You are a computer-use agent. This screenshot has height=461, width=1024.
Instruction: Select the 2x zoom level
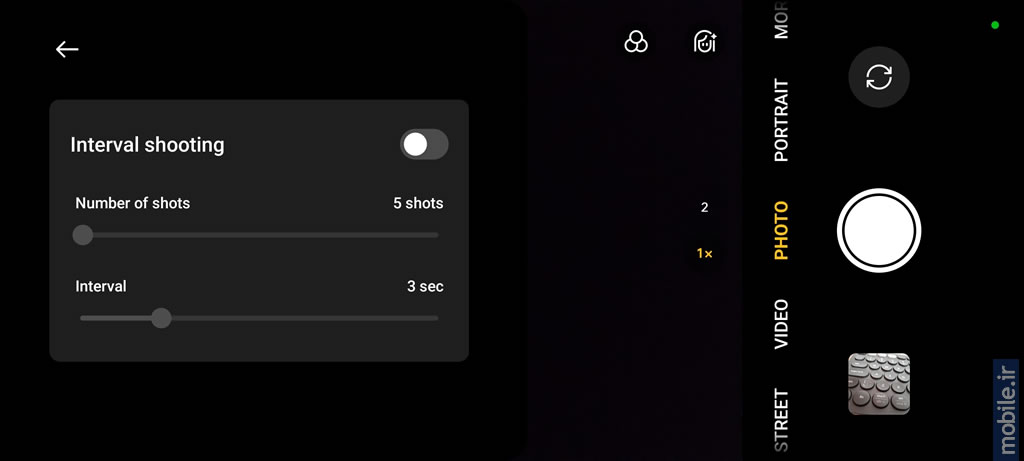pos(704,208)
